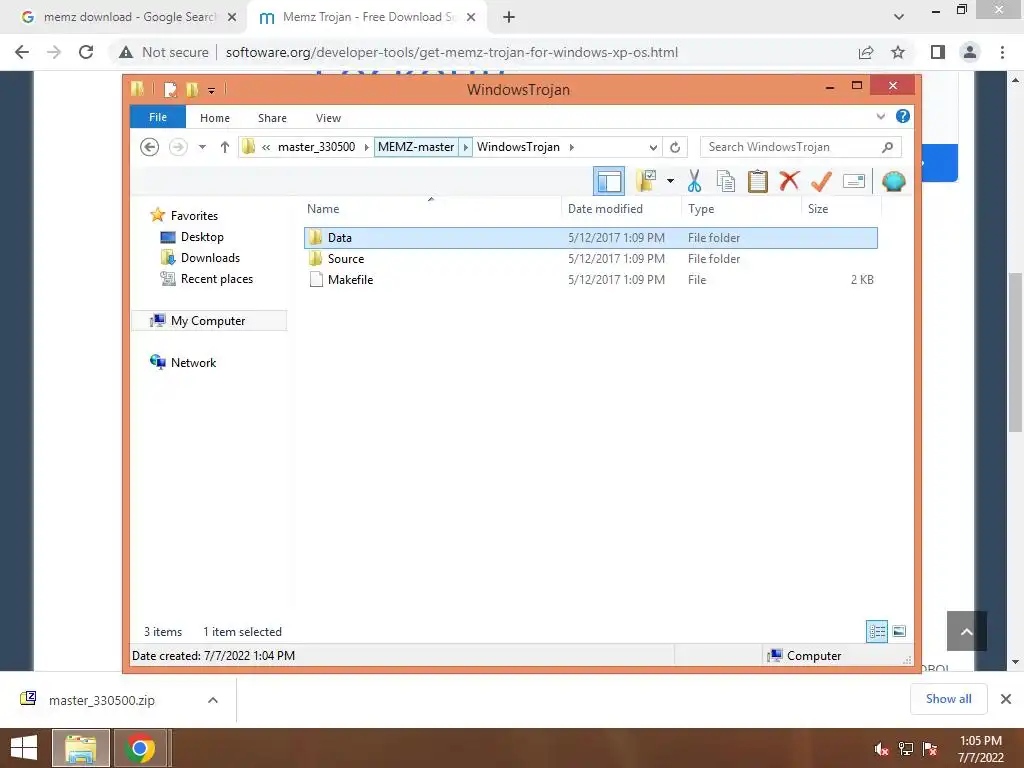
Task: Switch to the memz download Google Search tab
Action: click(128, 17)
